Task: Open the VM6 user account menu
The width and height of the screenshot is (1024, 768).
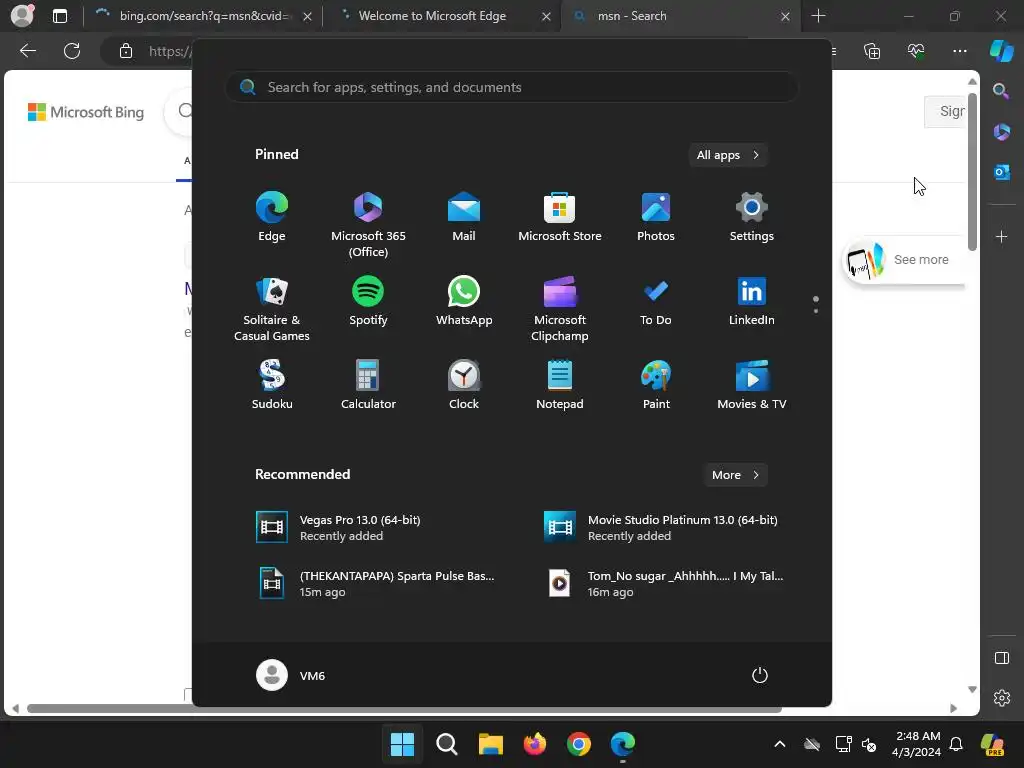Action: [291, 675]
